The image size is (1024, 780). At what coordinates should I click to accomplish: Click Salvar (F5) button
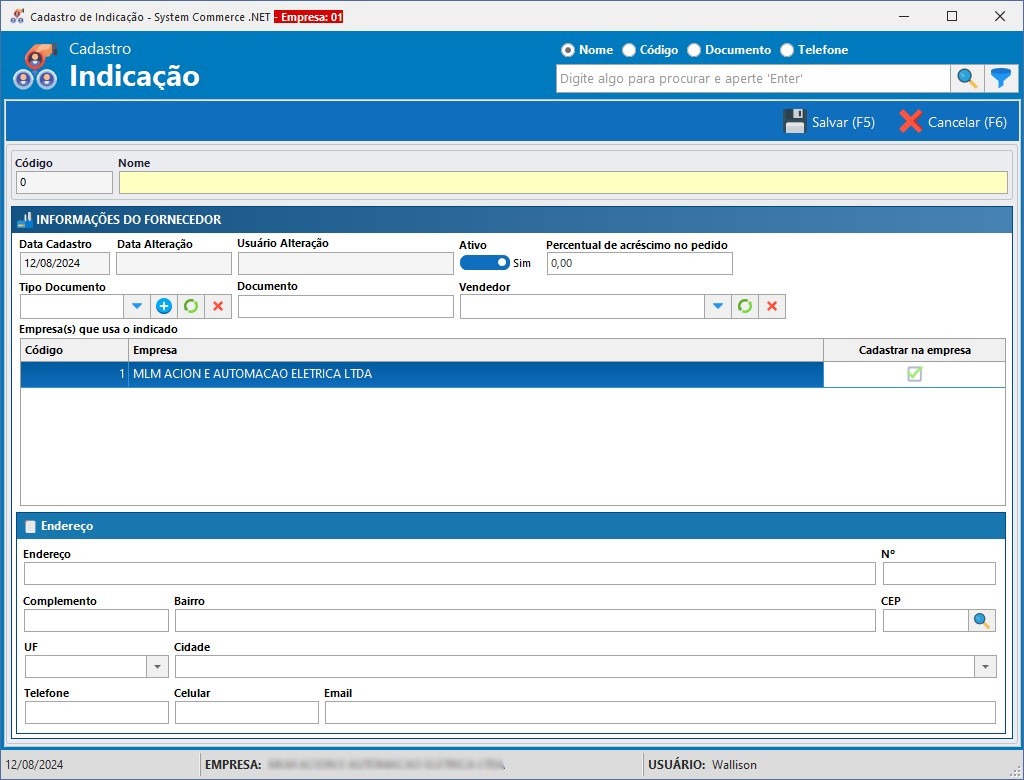(x=829, y=122)
